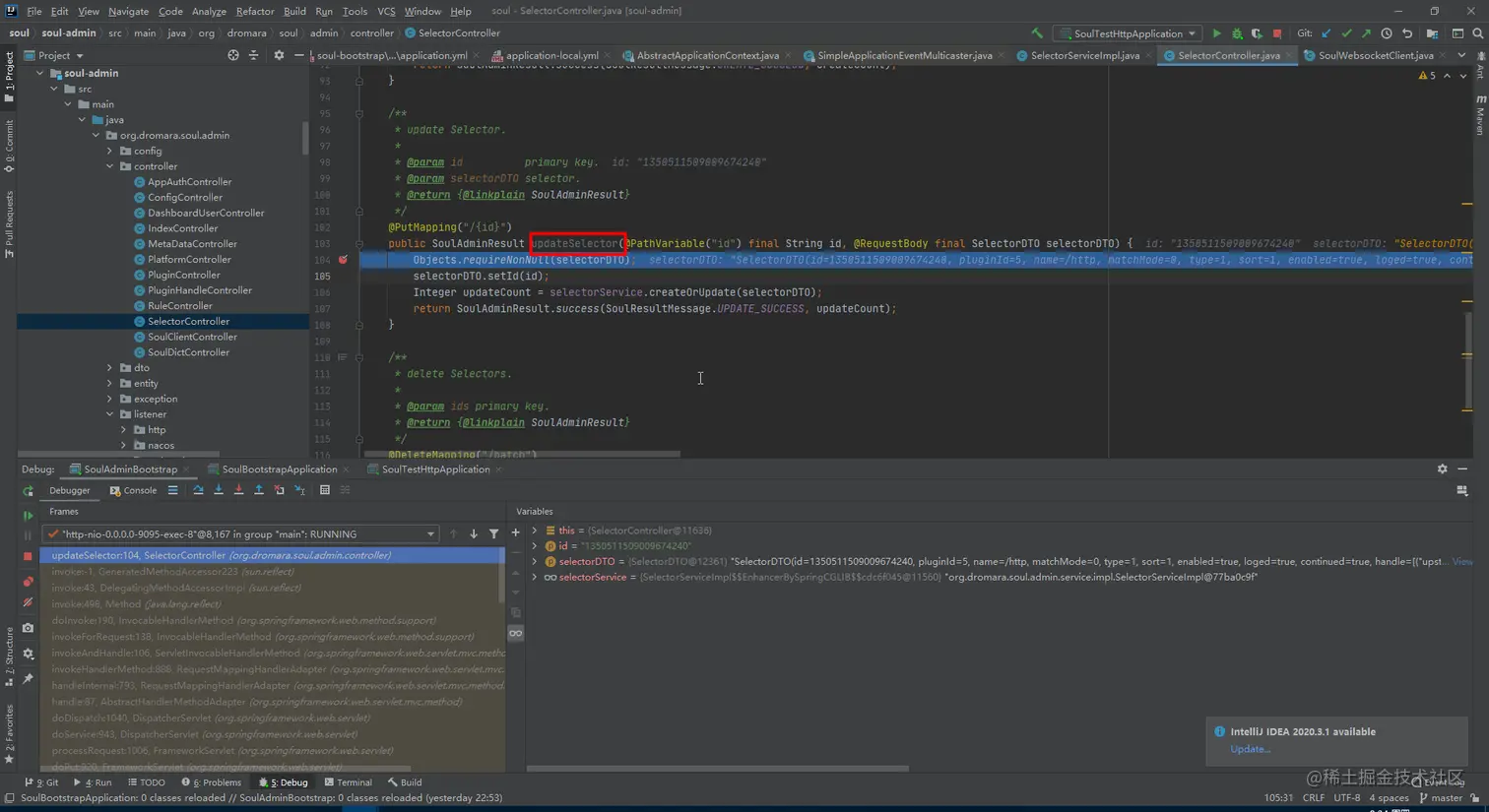Resume the program in the debugger

28,515
